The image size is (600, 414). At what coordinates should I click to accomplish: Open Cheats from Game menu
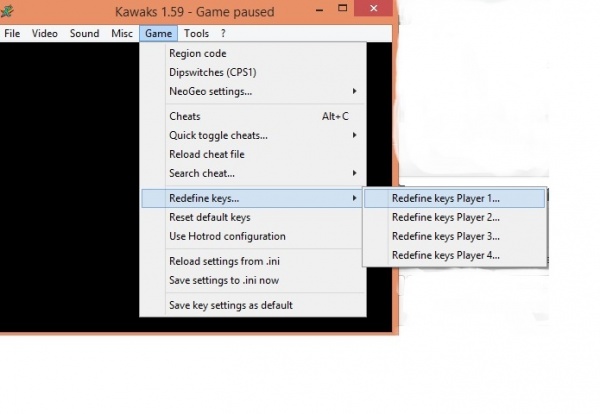click(x=253, y=116)
